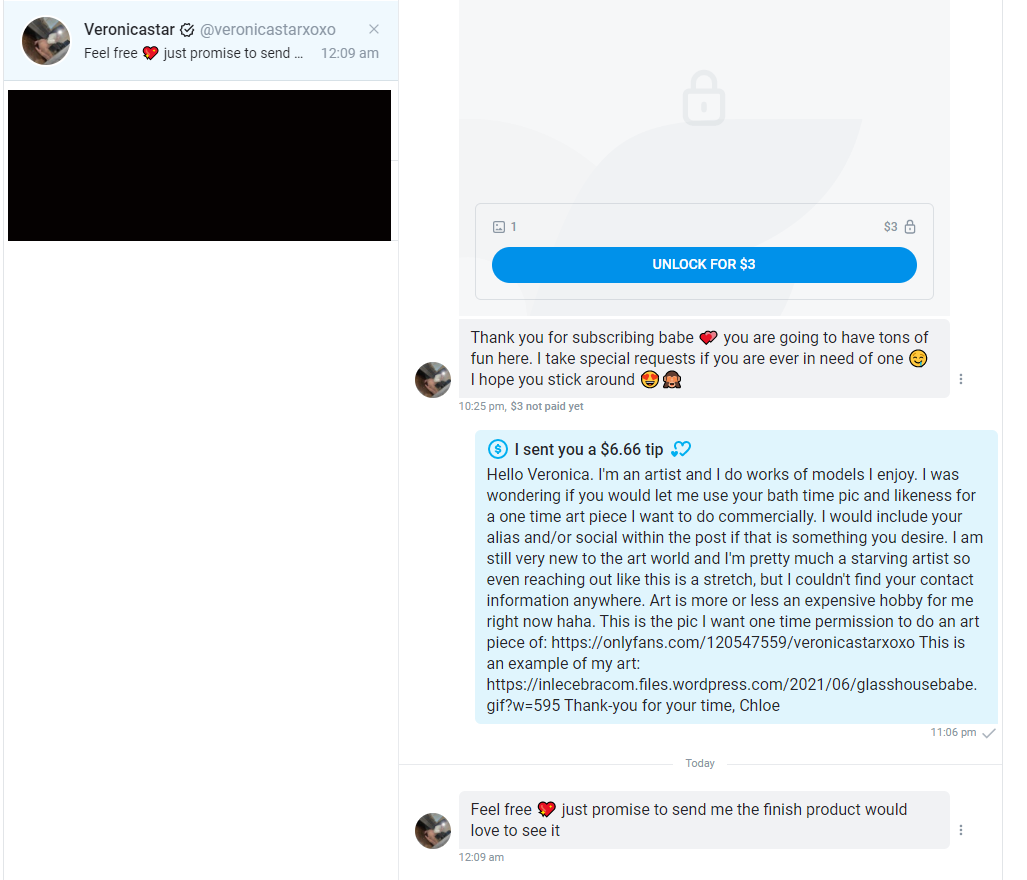Open the inlecebracom wordpress gif link
The width and height of the screenshot is (1027, 880).
pyautogui.click(x=731, y=684)
